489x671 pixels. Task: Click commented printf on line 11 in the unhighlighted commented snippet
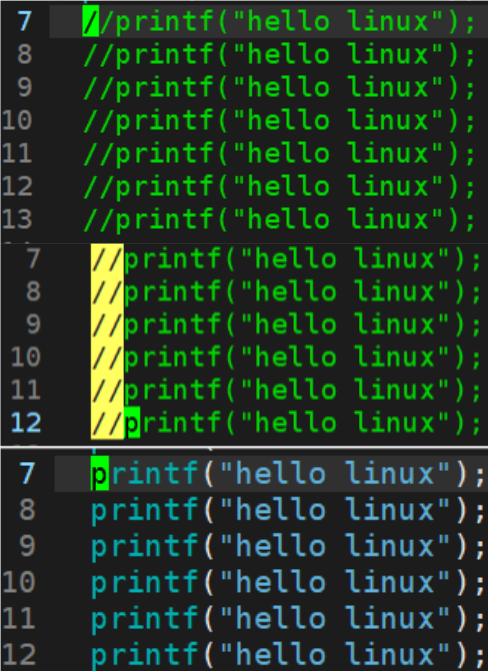pyautogui.click(x=279, y=153)
